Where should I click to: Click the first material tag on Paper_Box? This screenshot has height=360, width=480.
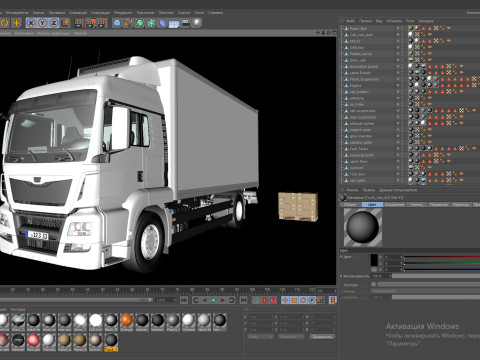coord(411,28)
